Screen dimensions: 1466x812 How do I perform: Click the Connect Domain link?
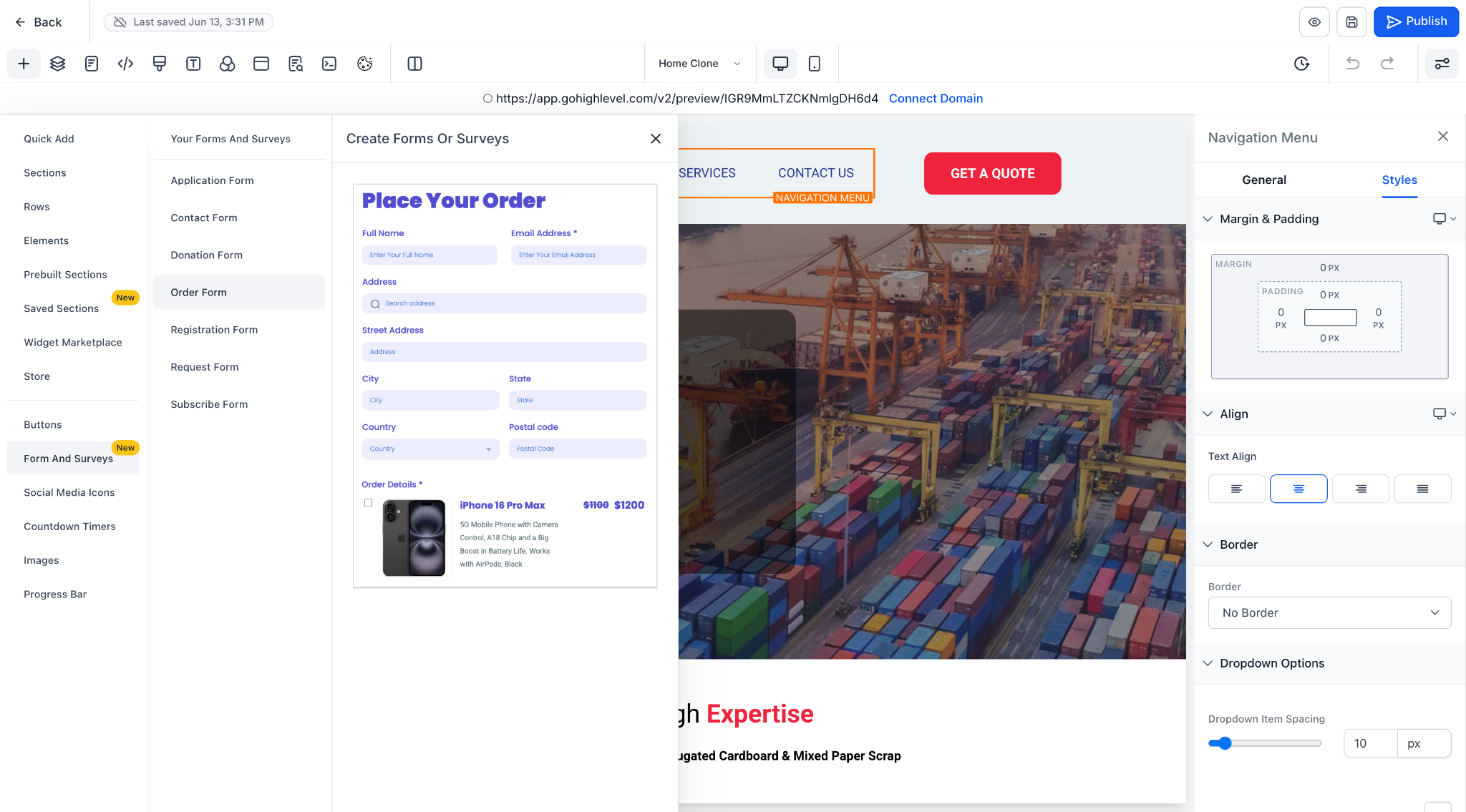click(936, 99)
